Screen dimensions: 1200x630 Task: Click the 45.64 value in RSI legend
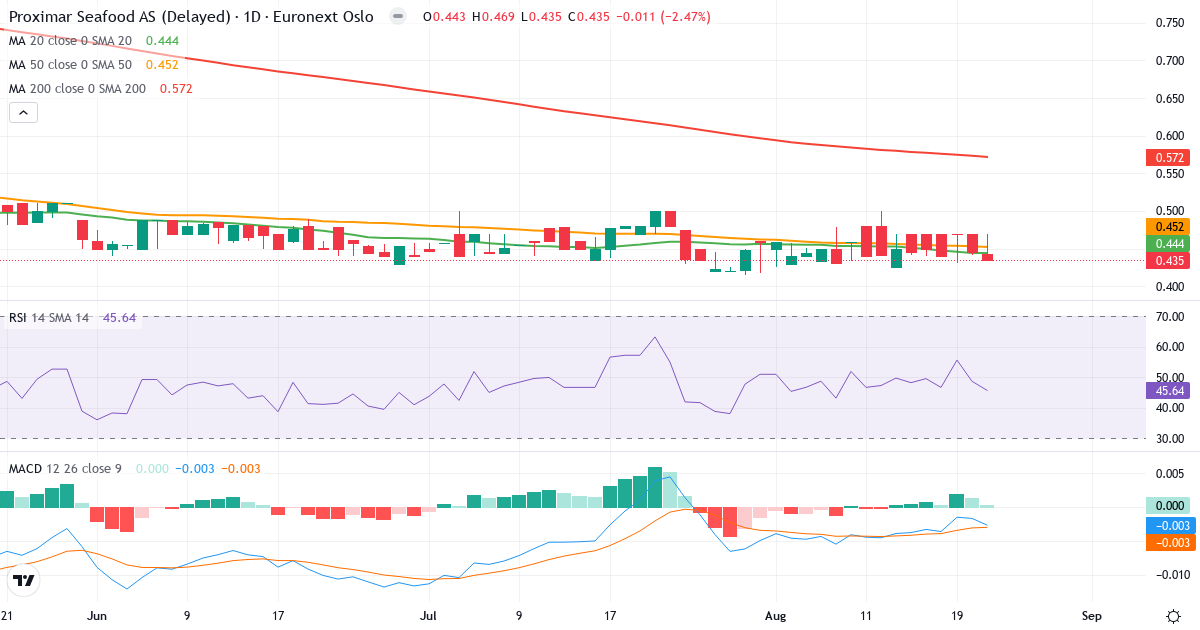click(120, 317)
